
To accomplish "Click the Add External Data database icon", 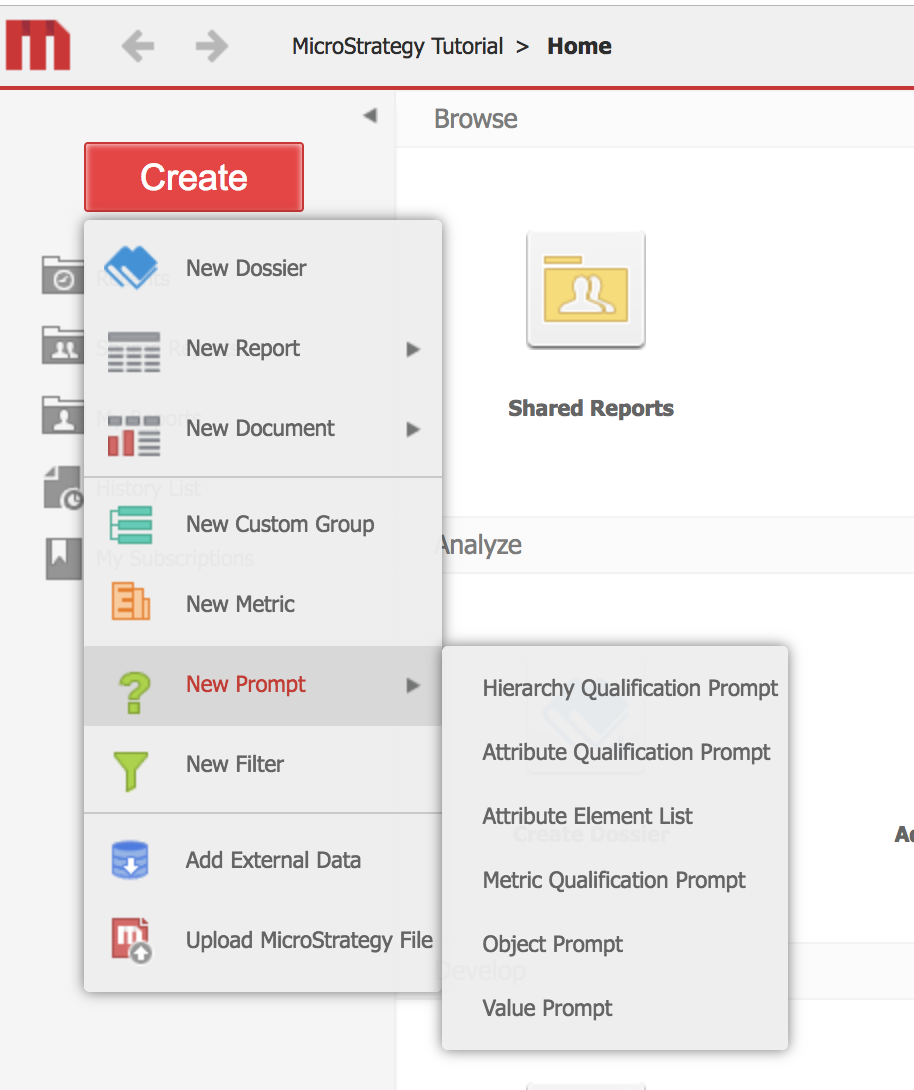I will tap(130, 860).
